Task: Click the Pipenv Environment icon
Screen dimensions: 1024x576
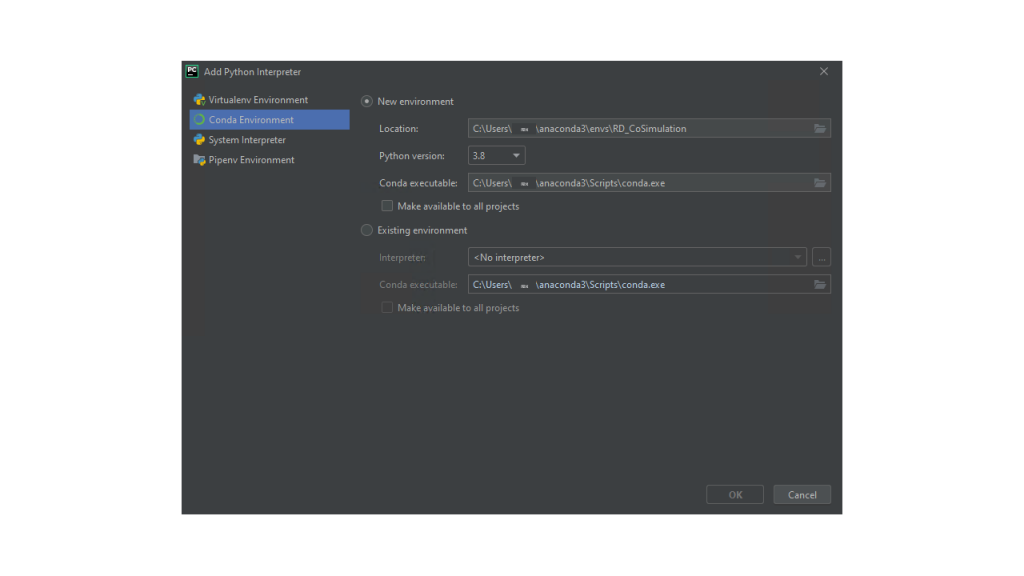Action: point(200,160)
